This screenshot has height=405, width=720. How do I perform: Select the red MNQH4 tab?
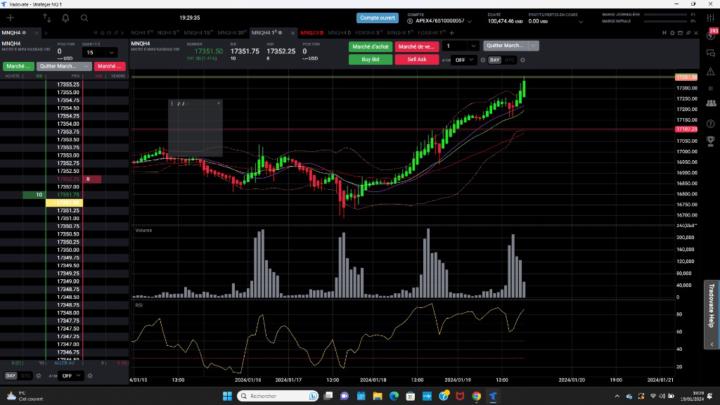312,33
